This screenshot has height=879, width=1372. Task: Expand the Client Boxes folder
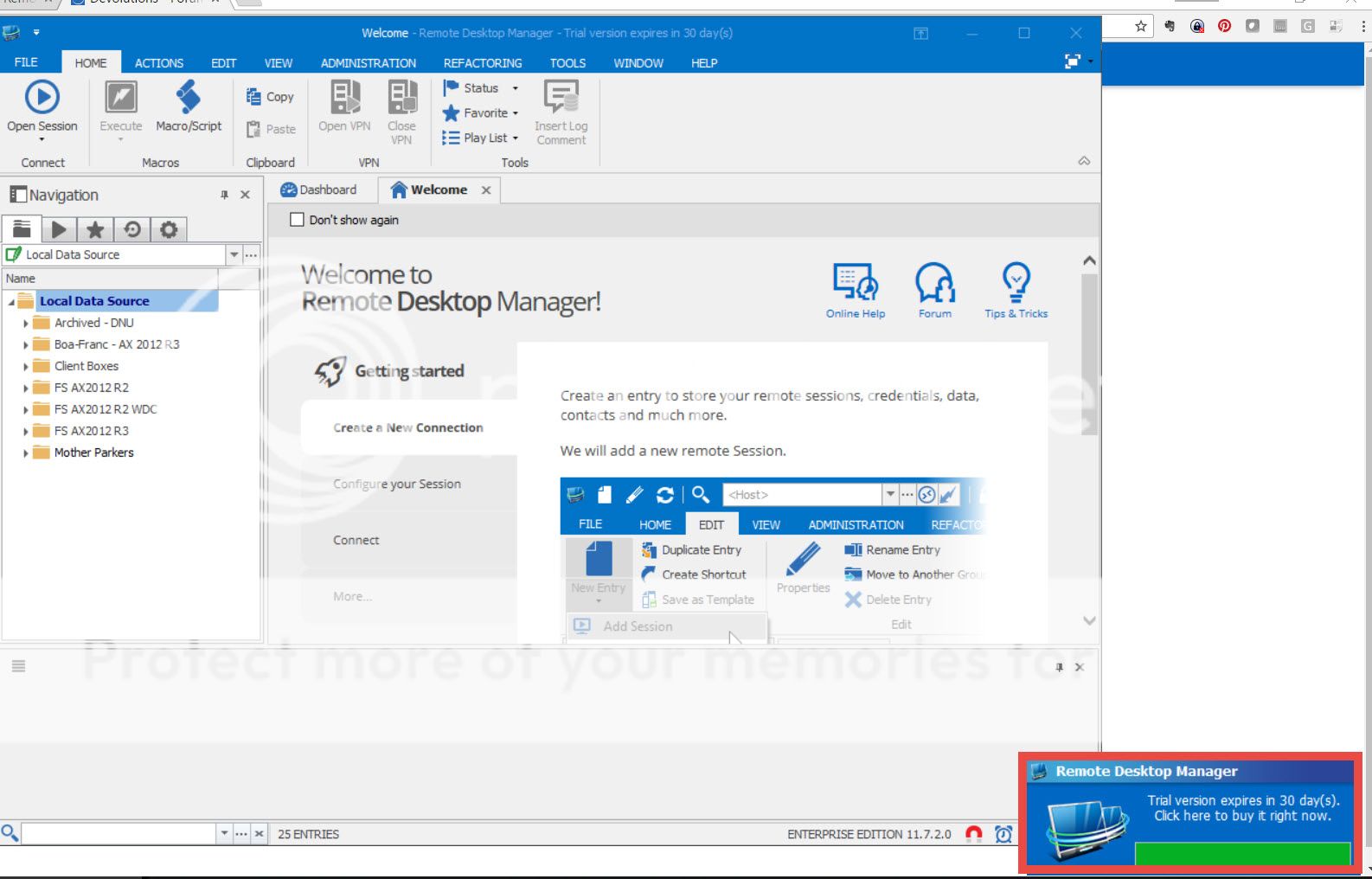click(x=25, y=366)
